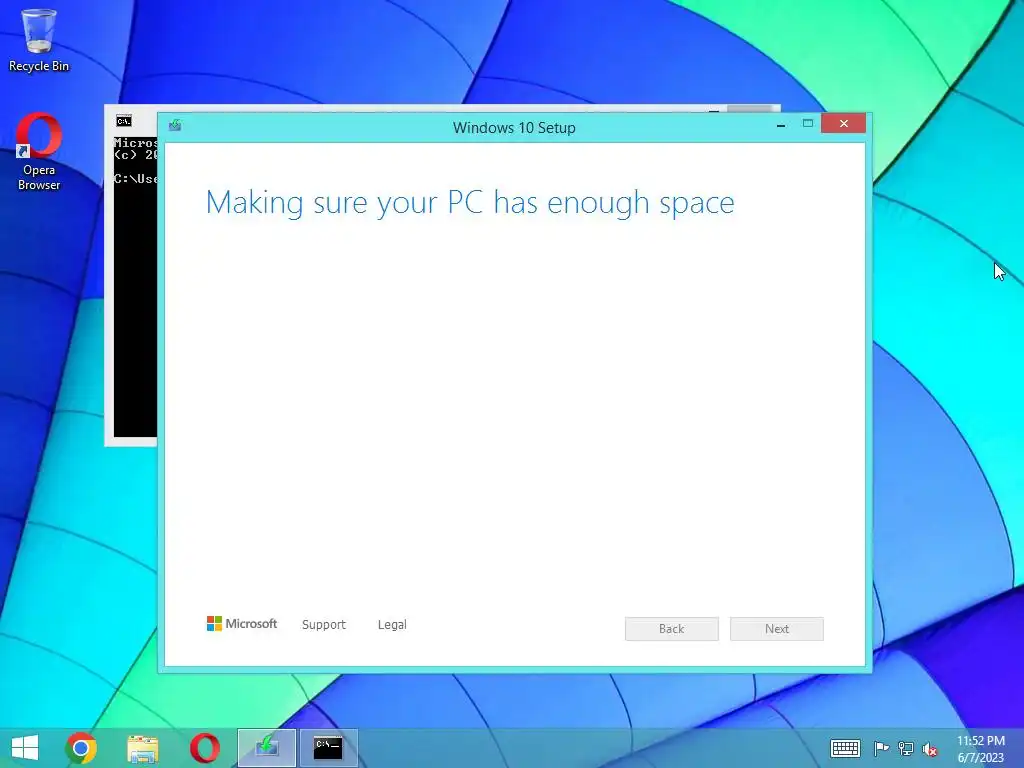
Task: Open the Legal link
Action: (x=392, y=624)
